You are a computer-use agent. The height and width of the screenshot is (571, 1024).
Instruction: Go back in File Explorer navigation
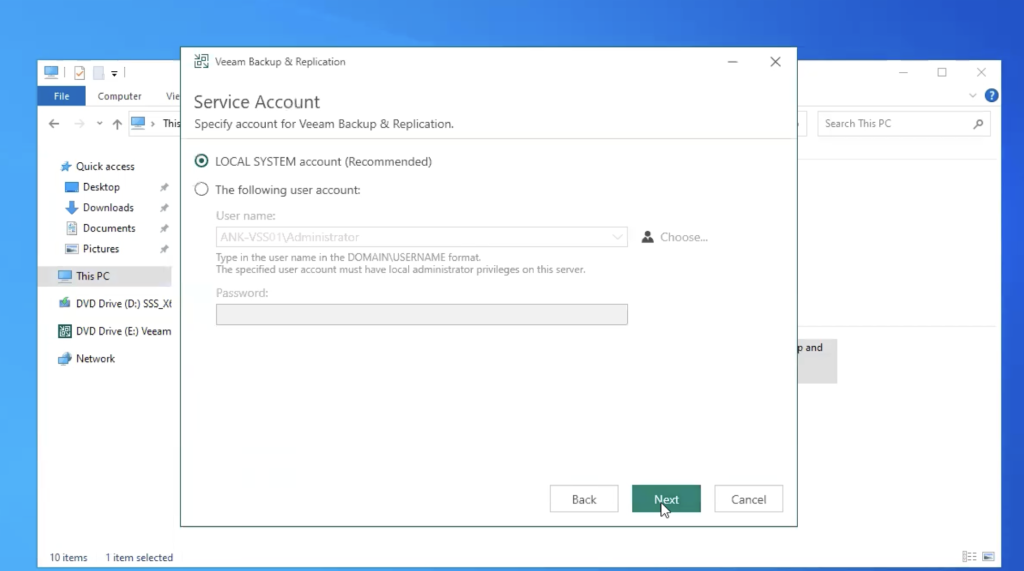coord(54,123)
